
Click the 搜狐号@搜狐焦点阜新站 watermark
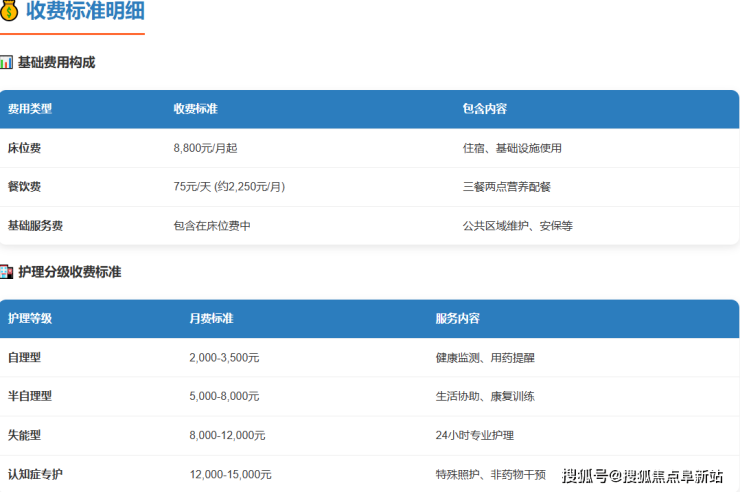642,475
